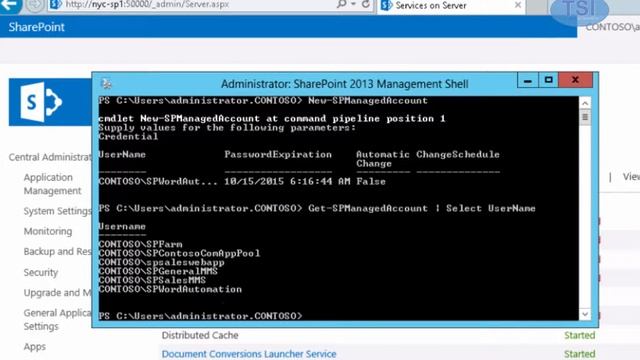
Task: Click Started status for Document Conversions Launcher
Action: (x=580, y=354)
